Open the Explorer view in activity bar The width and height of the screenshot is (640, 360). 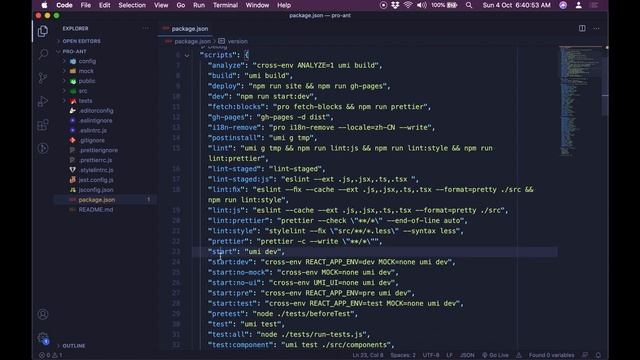[42, 31]
